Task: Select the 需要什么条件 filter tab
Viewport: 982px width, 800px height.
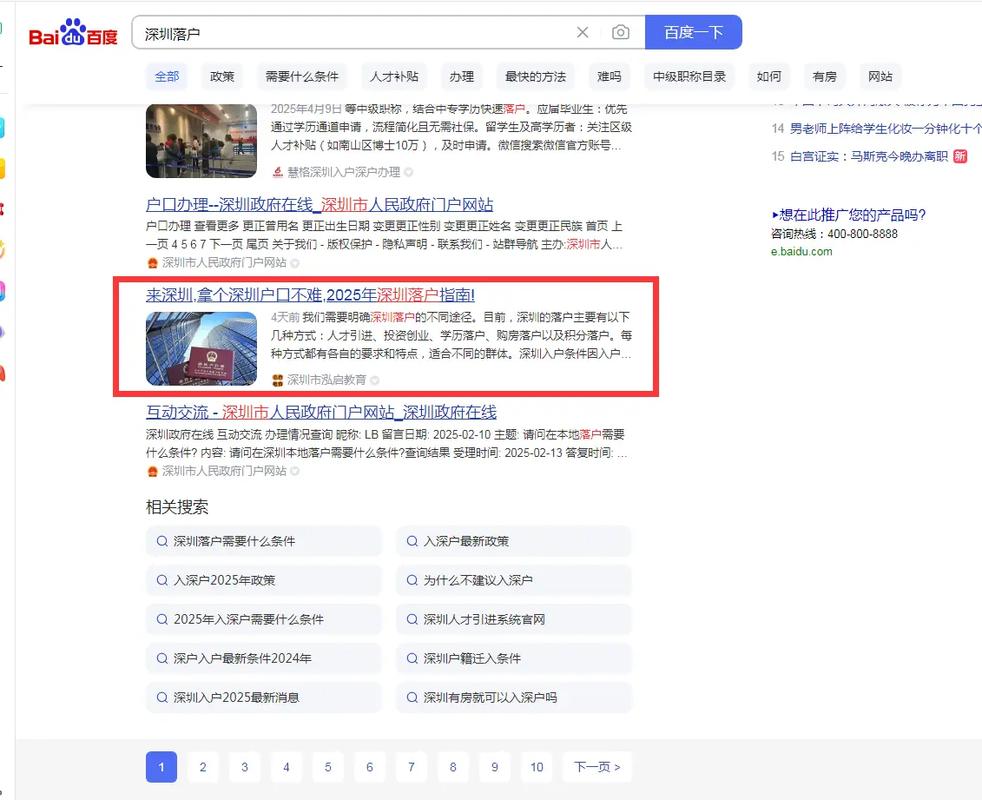Action: tap(302, 76)
